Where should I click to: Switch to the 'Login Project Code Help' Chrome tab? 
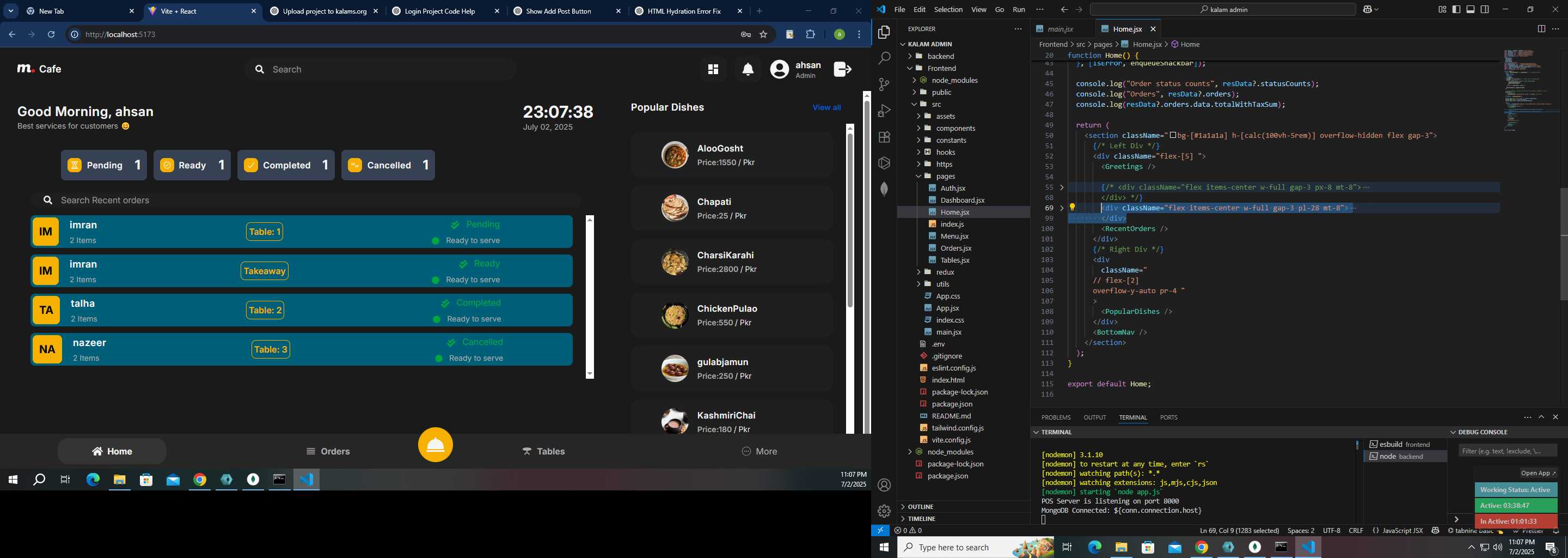tap(439, 11)
